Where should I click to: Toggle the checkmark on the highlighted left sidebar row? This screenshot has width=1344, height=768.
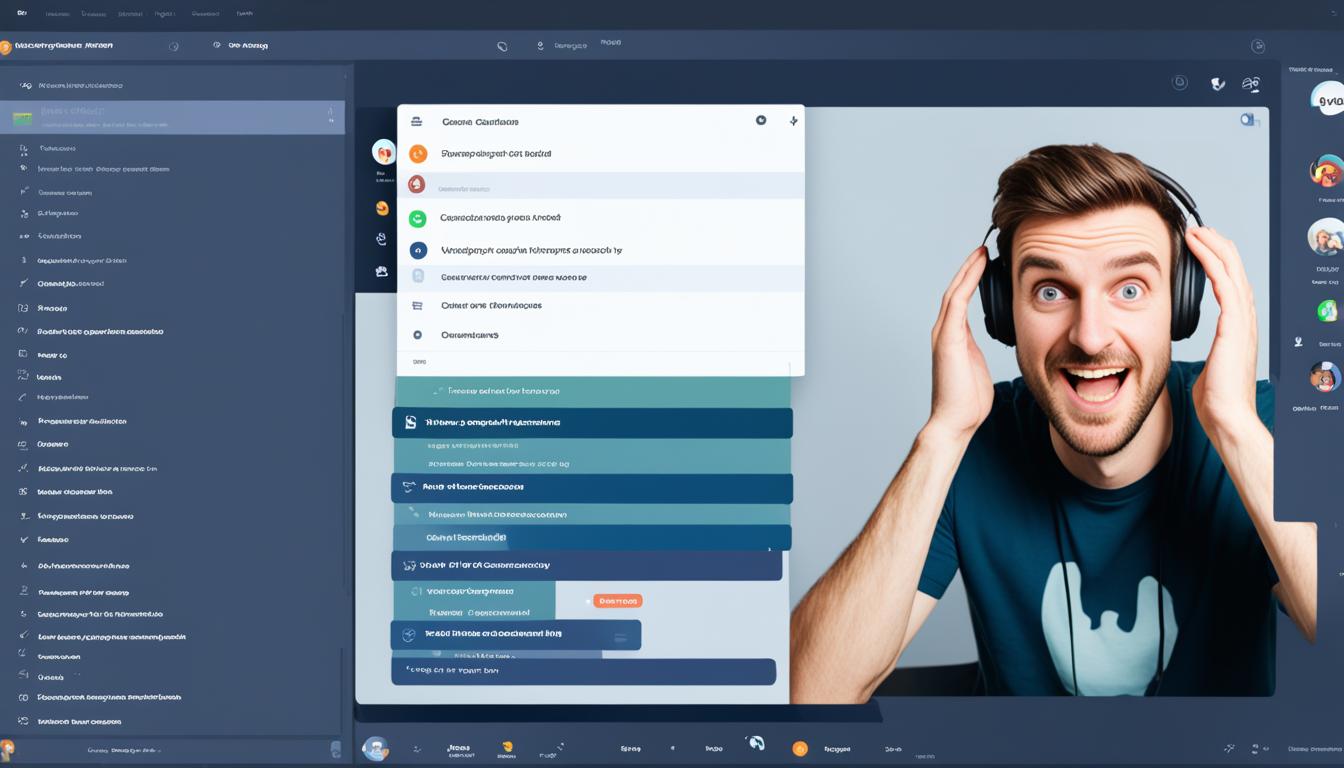click(330, 117)
